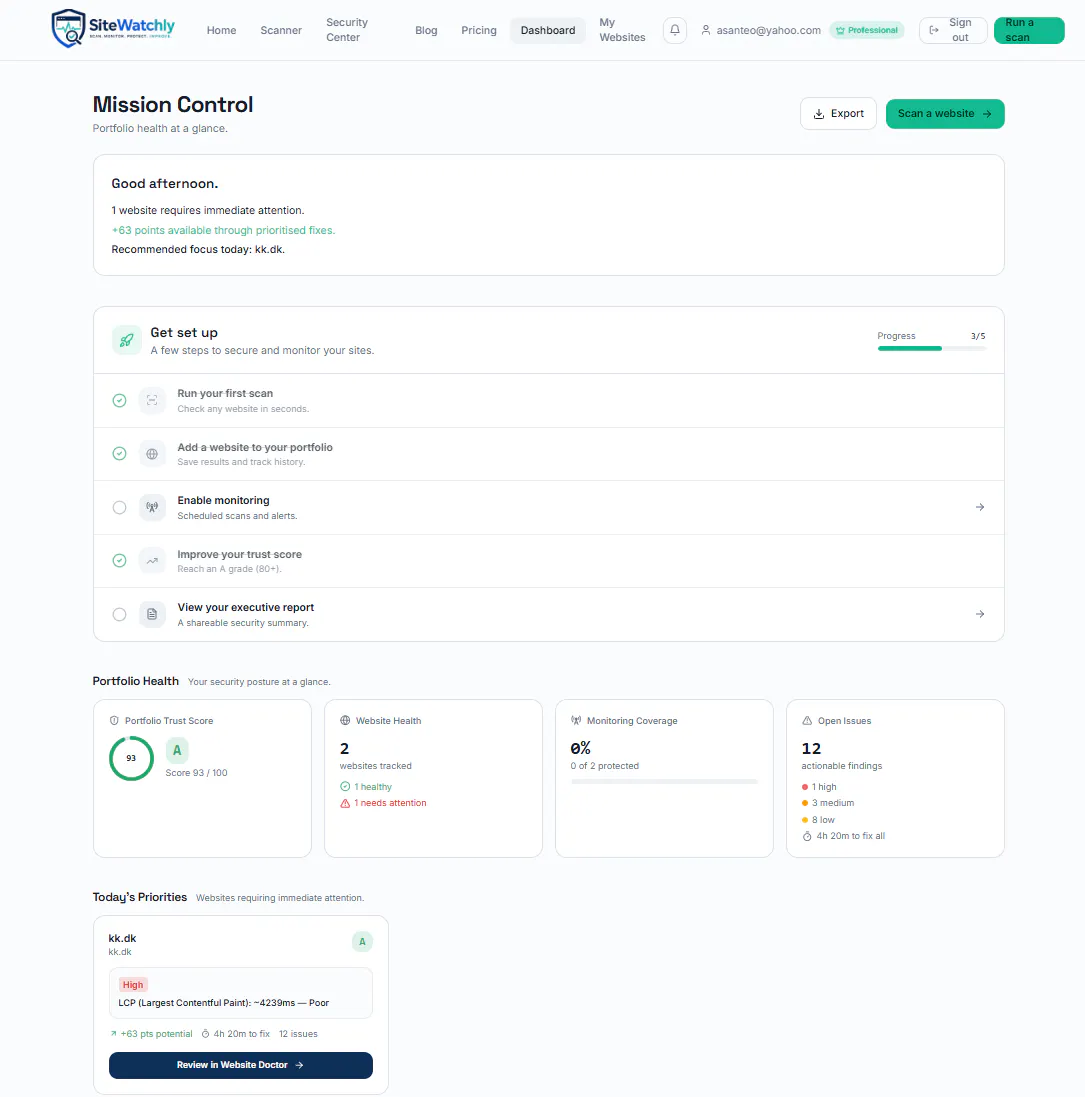Click the 3/5 progress count
The width and height of the screenshot is (1085, 1097).
978,336
